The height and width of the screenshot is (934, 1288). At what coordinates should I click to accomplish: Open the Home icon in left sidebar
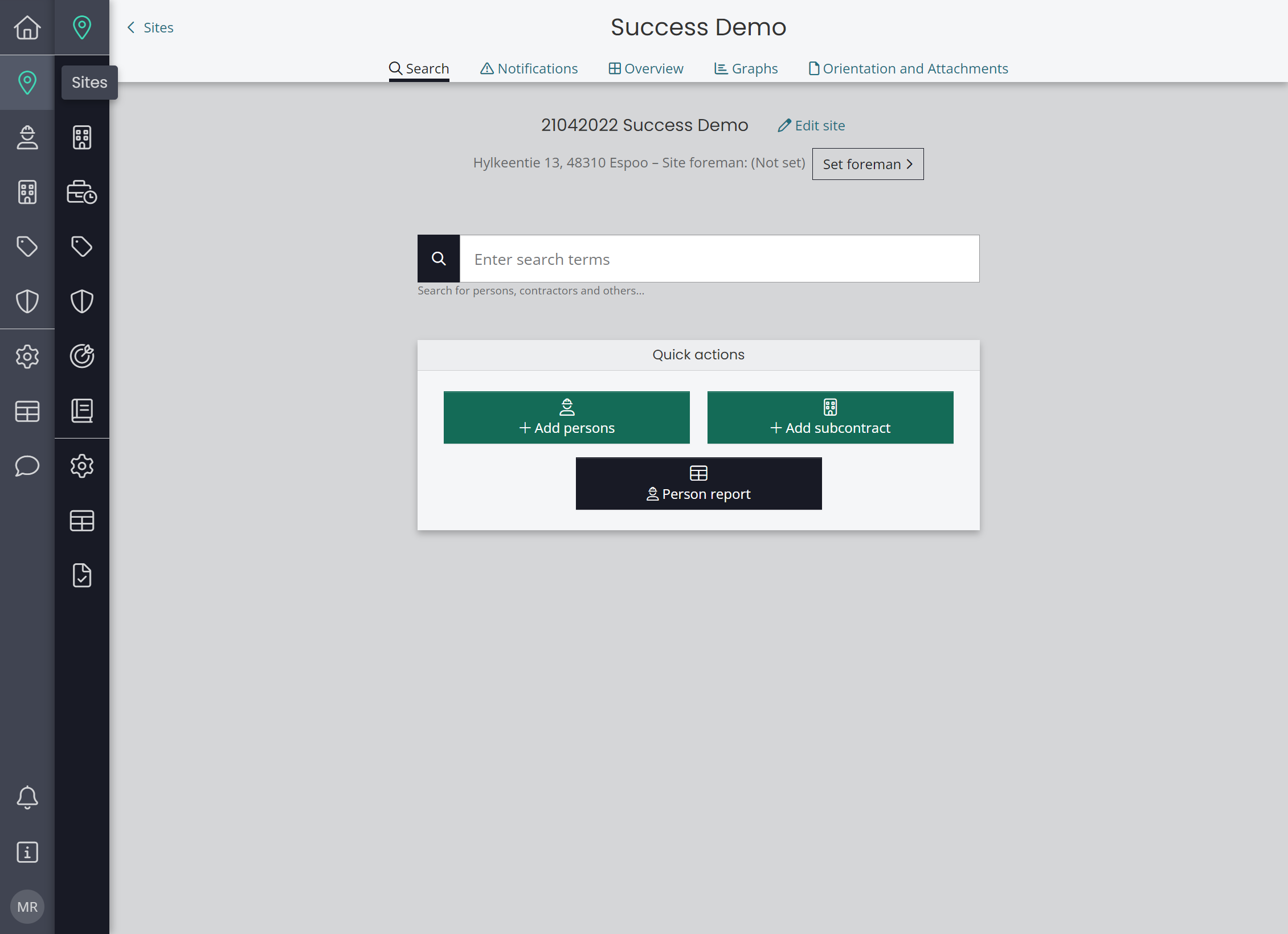point(27,27)
